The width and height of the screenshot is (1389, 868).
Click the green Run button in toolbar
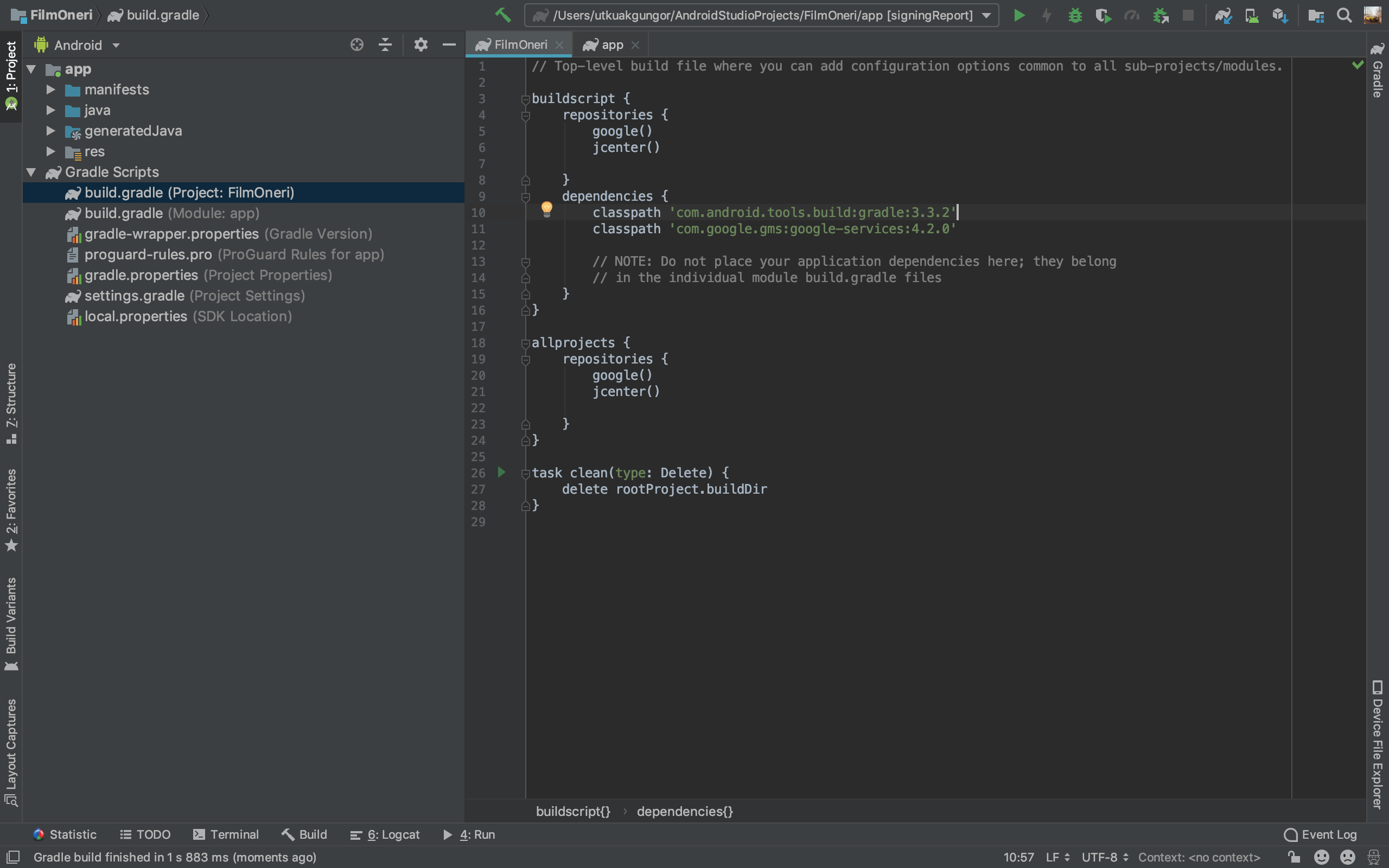pos(1019,16)
